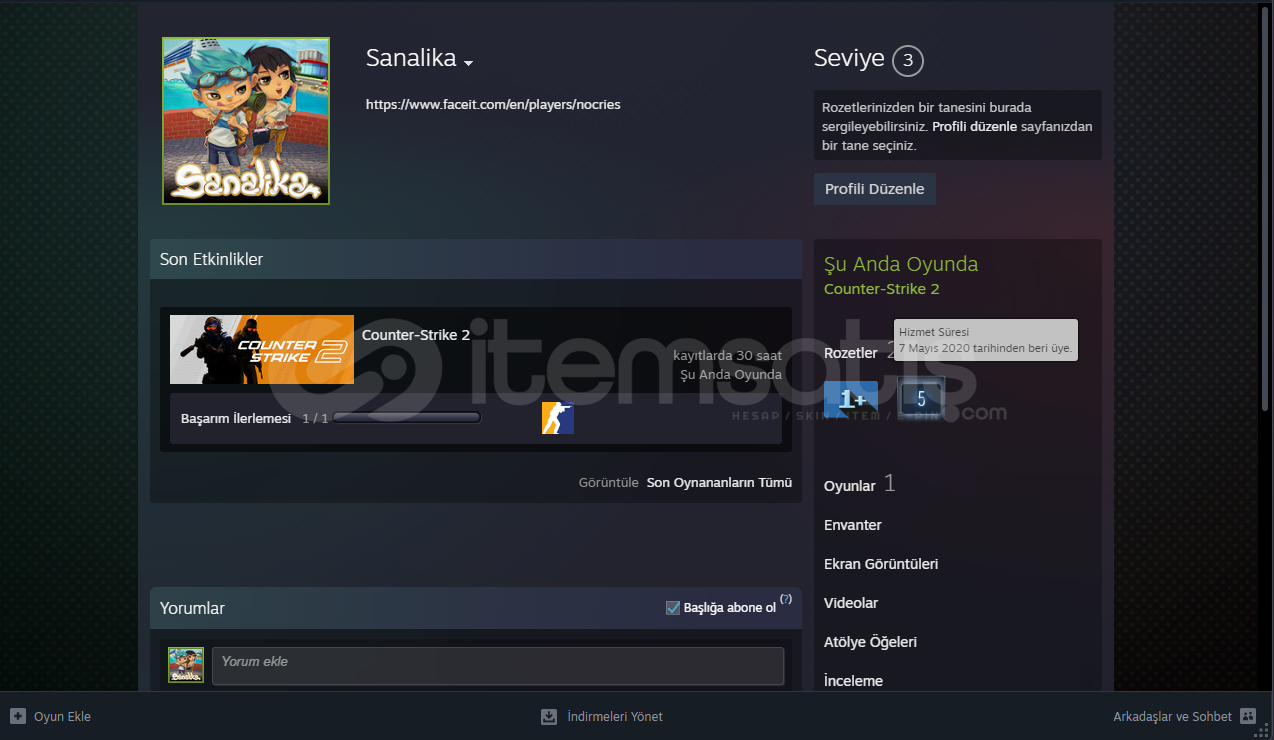Open Atölye Öğeleri workshop items
1274x740 pixels.
870,642
